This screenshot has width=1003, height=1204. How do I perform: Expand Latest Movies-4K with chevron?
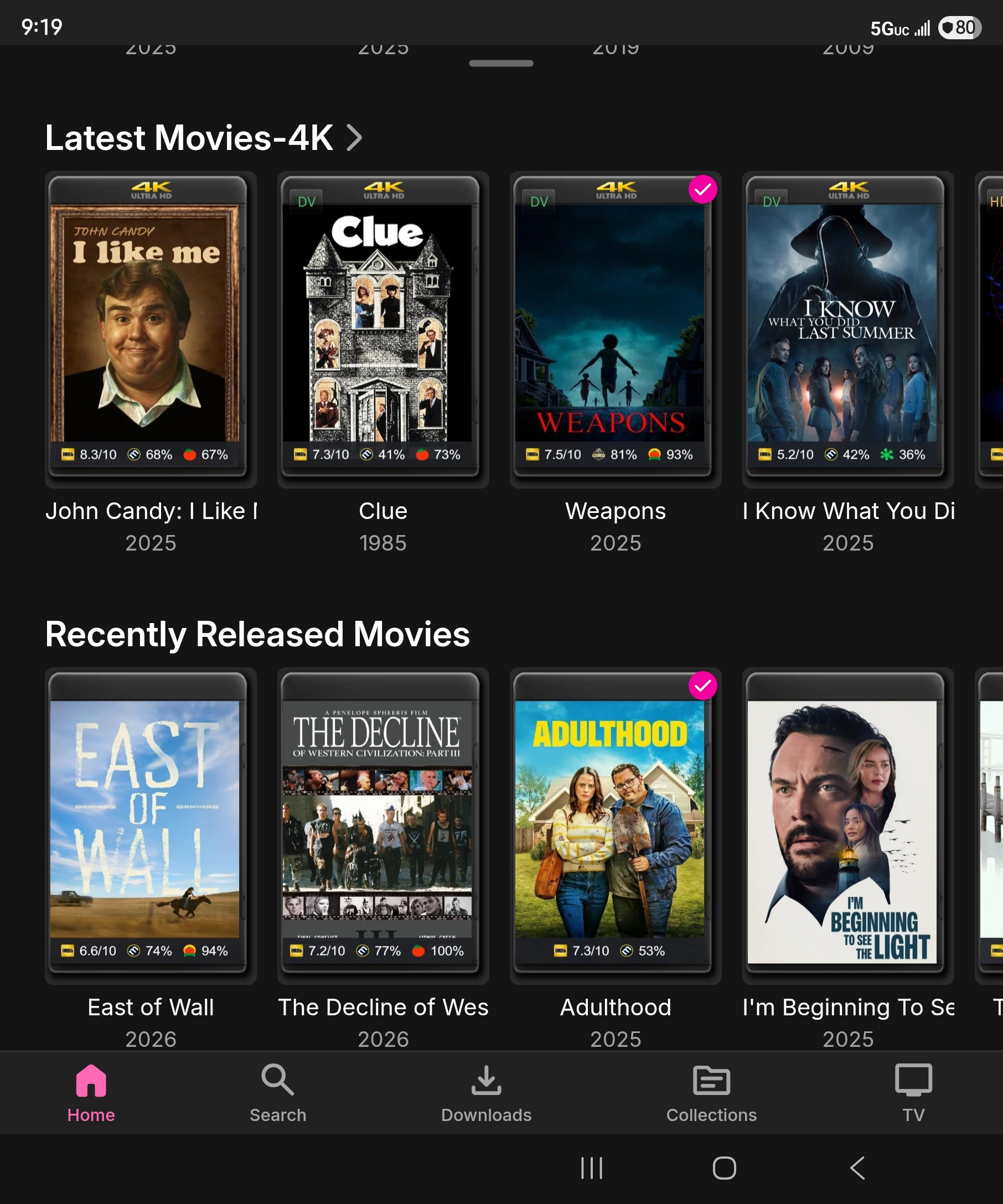point(355,138)
